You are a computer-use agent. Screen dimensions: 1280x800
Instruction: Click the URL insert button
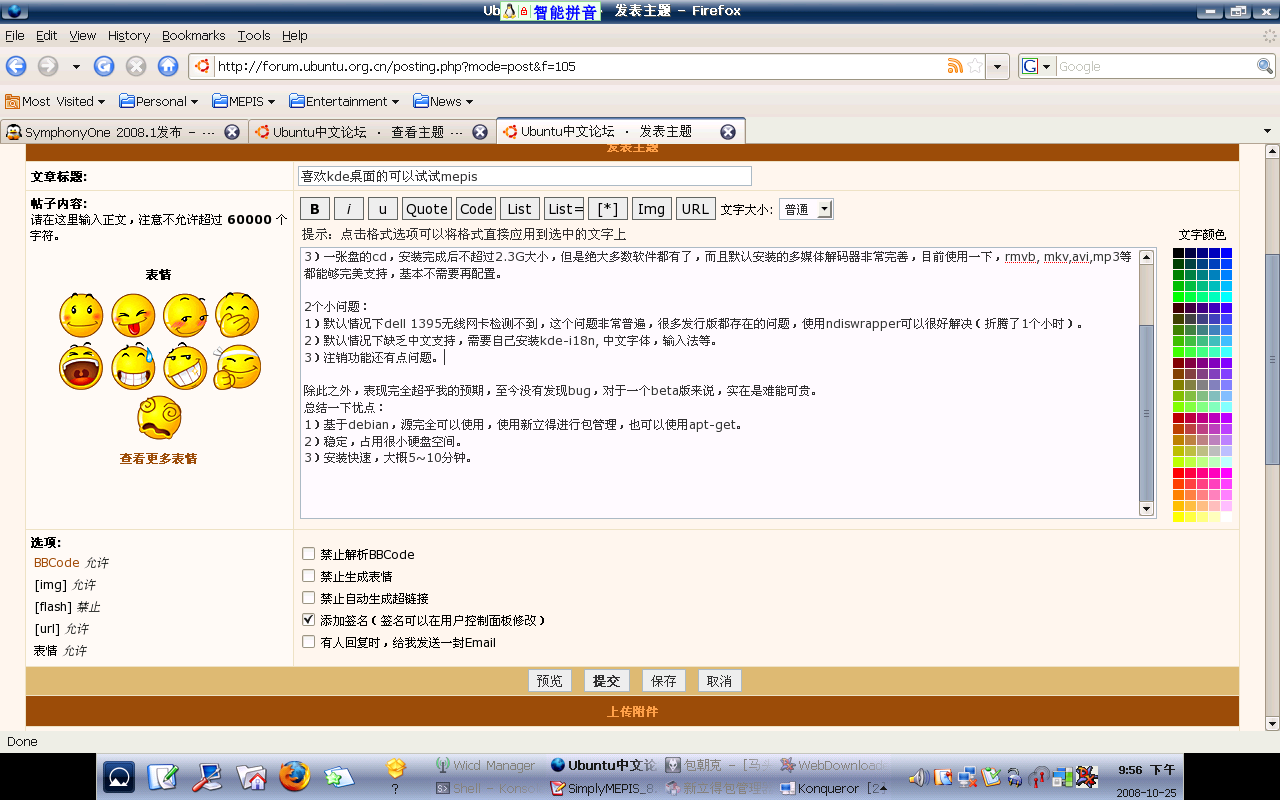pos(695,209)
